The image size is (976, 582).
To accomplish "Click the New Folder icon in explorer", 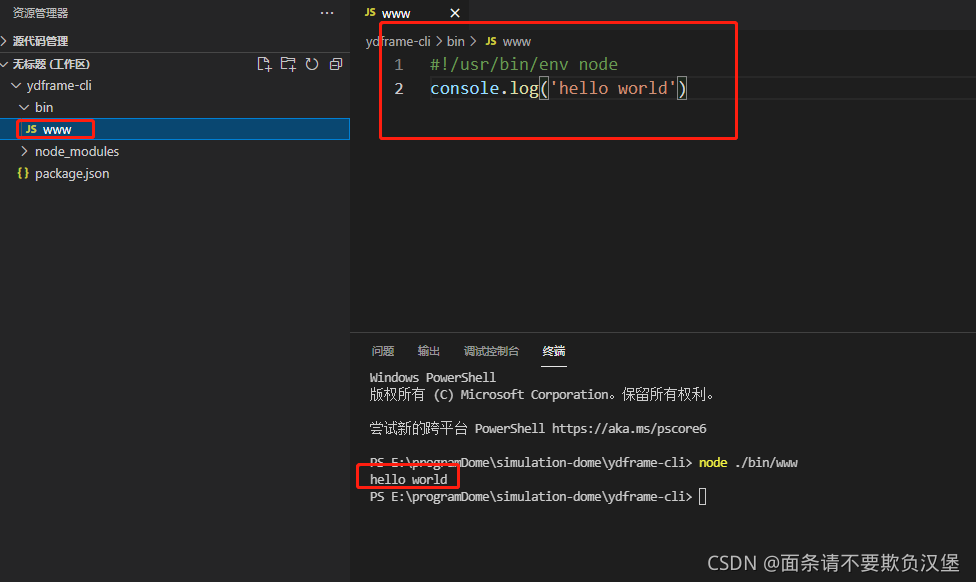I will coord(288,64).
